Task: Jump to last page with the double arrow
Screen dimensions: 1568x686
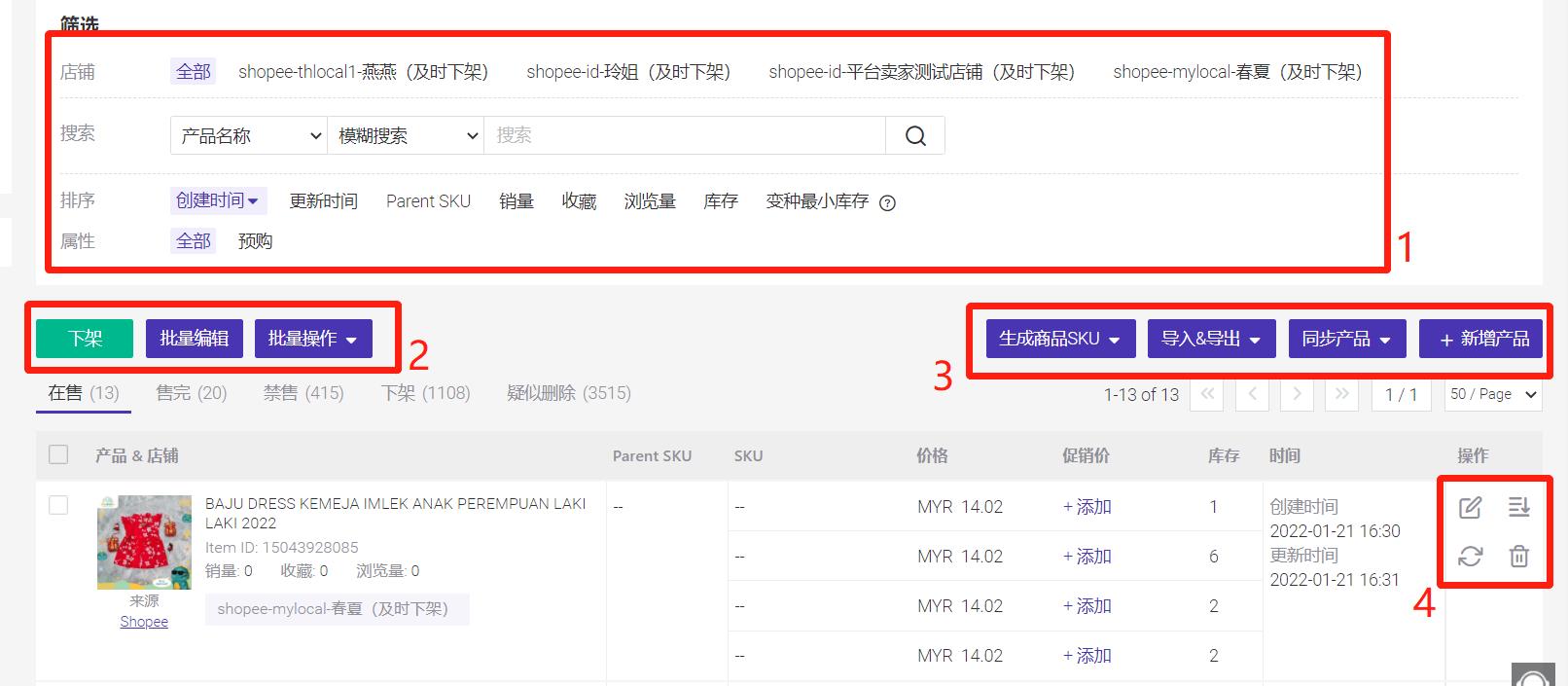Action: pyautogui.click(x=1341, y=394)
